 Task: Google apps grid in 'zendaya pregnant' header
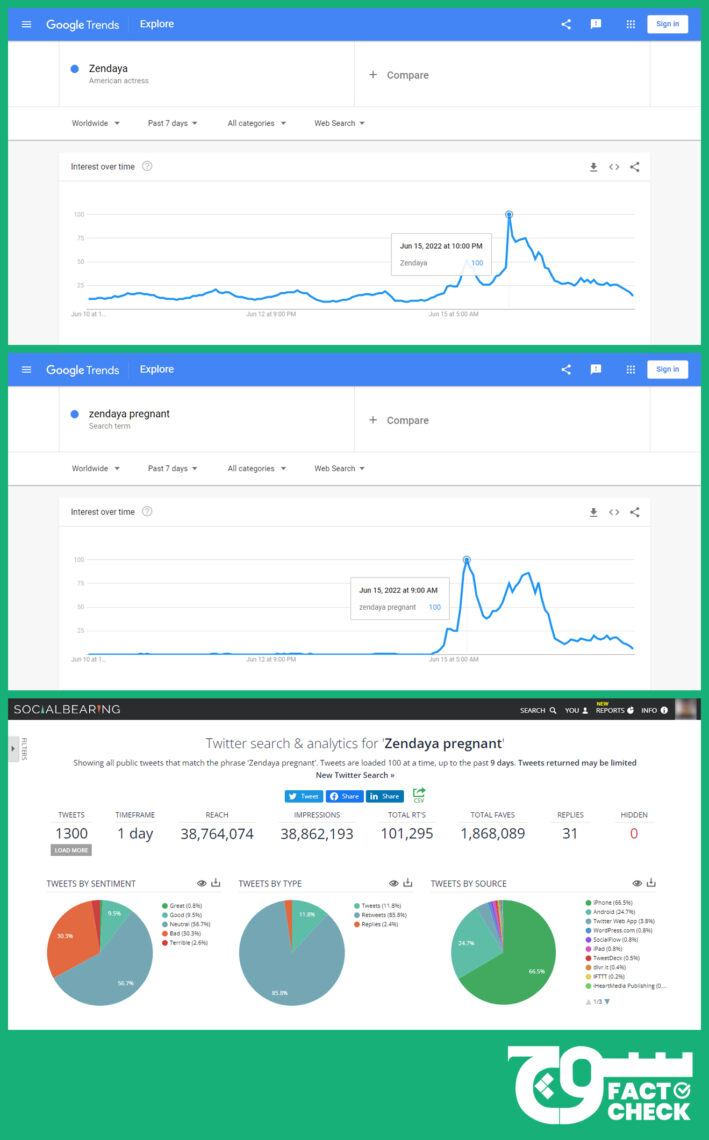point(630,369)
